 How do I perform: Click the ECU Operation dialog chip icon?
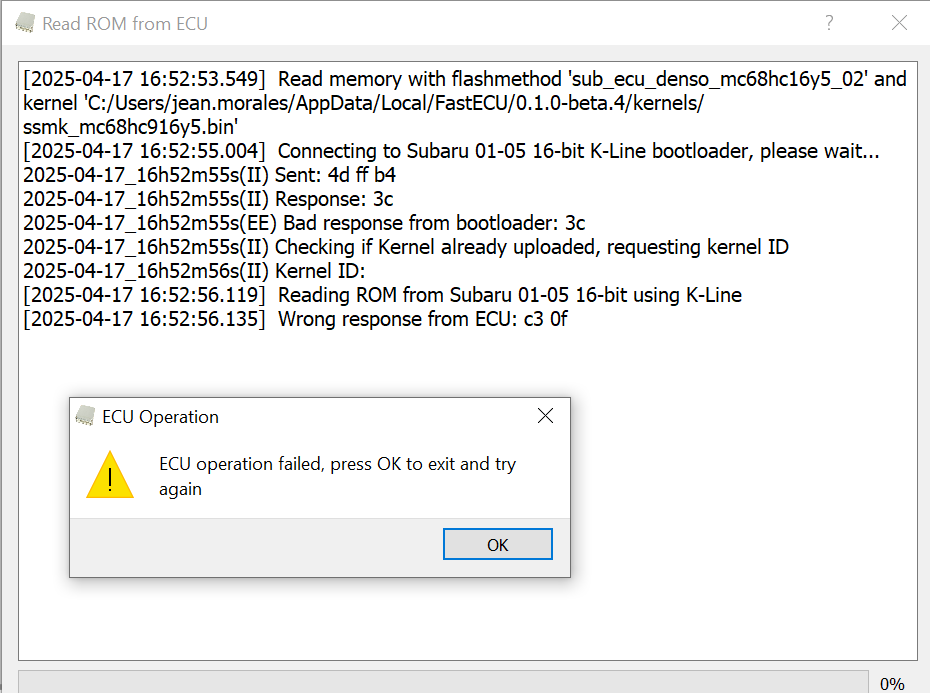point(85,416)
